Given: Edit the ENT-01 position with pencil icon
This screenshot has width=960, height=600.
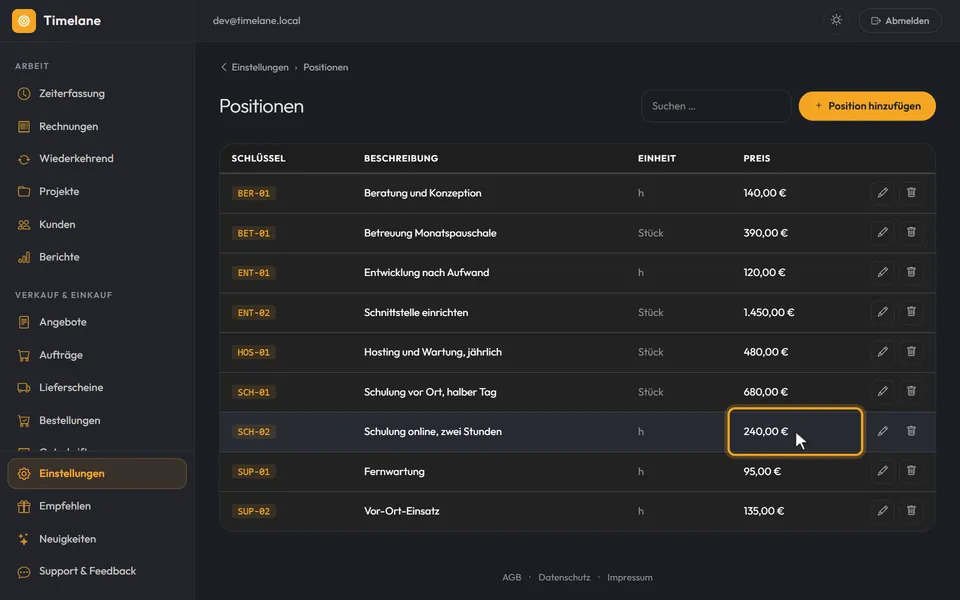Looking at the screenshot, I should (x=882, y=272).
